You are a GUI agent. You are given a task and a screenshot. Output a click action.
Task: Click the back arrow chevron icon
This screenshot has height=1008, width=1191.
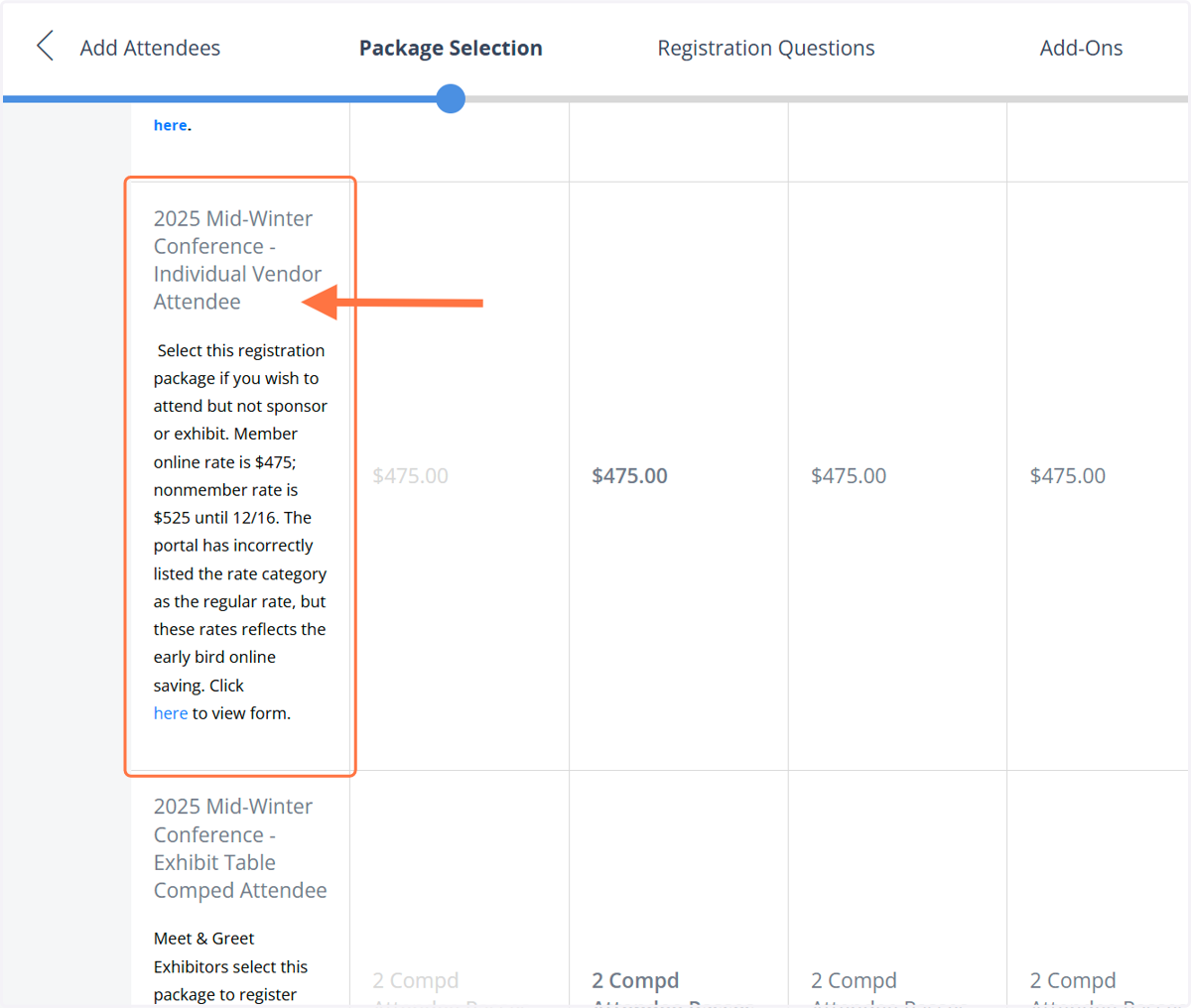45,46
